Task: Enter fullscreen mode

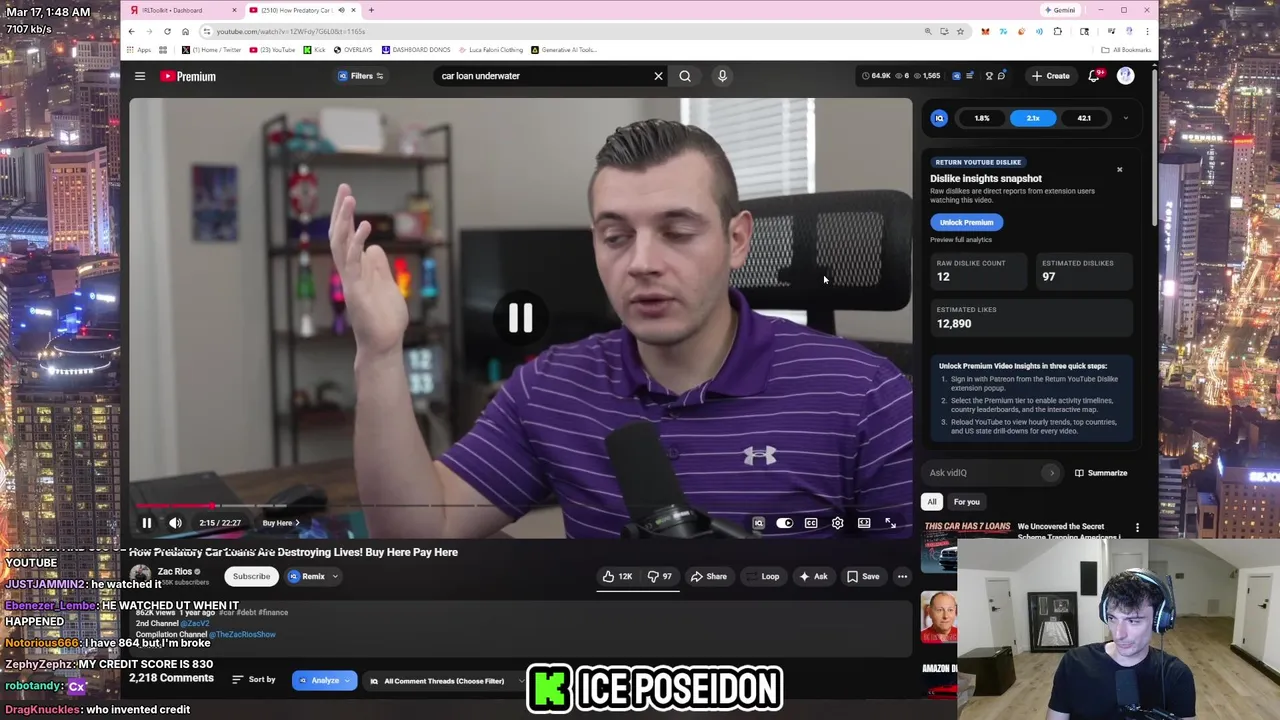Action: point(890,523)
